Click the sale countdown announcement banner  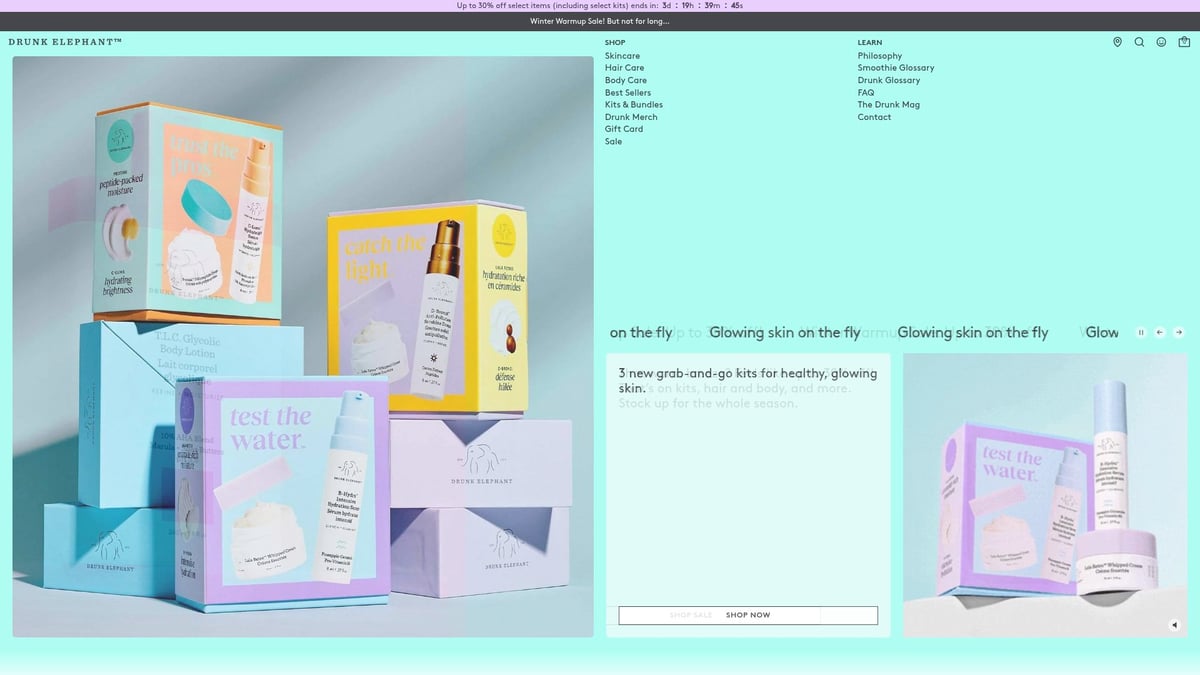point(600,6)
